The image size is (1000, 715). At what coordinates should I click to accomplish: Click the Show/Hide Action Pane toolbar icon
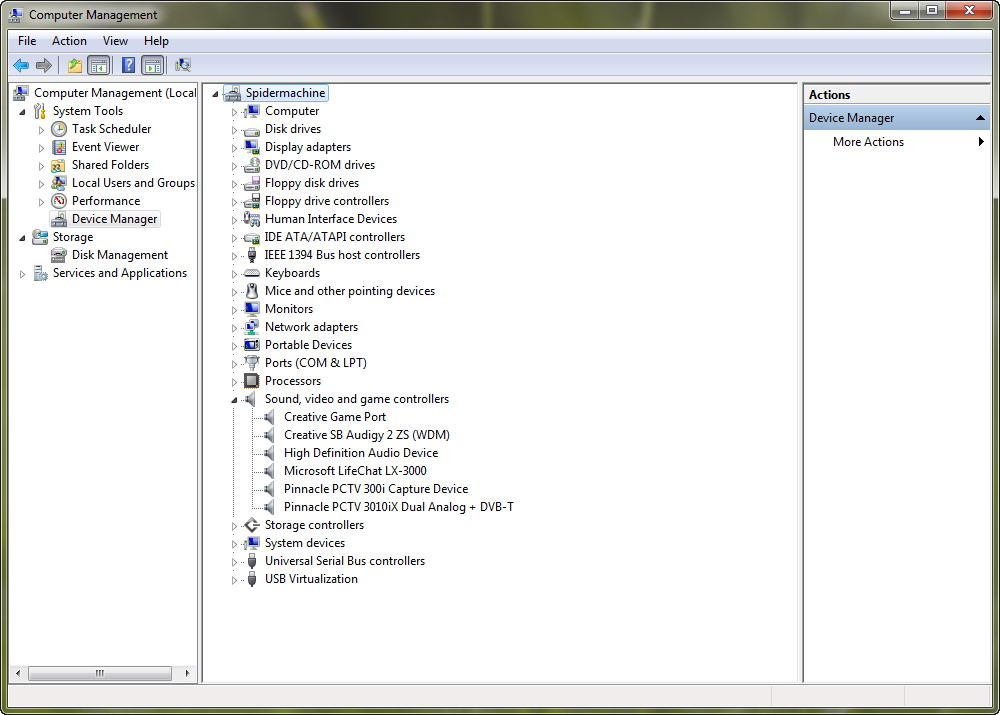pyautogui.click(x=152, y=65)
